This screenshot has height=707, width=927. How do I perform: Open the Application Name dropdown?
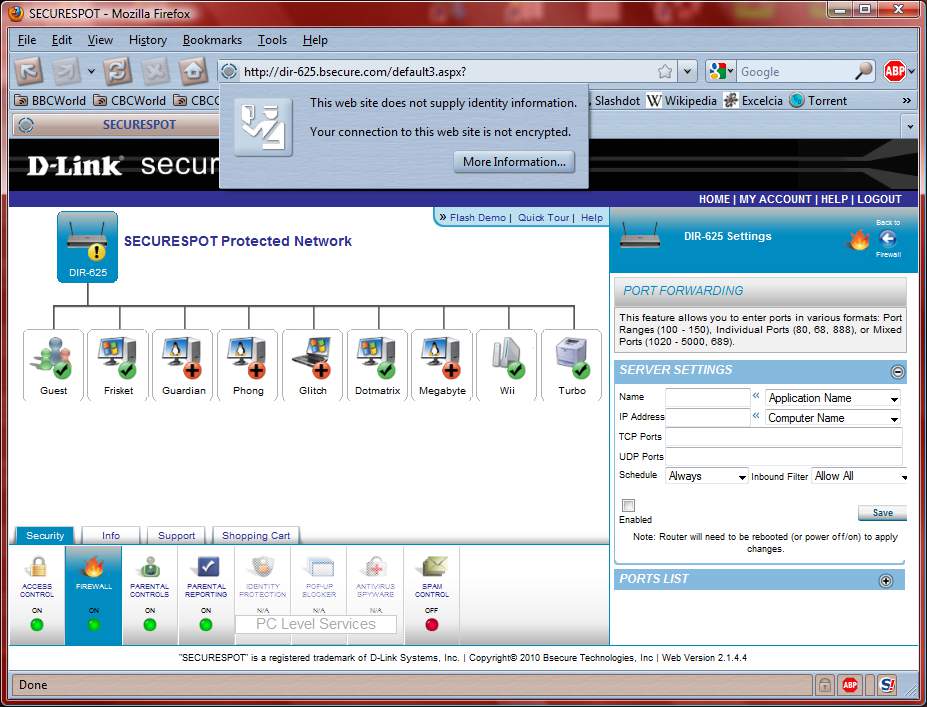coord(833,398)
